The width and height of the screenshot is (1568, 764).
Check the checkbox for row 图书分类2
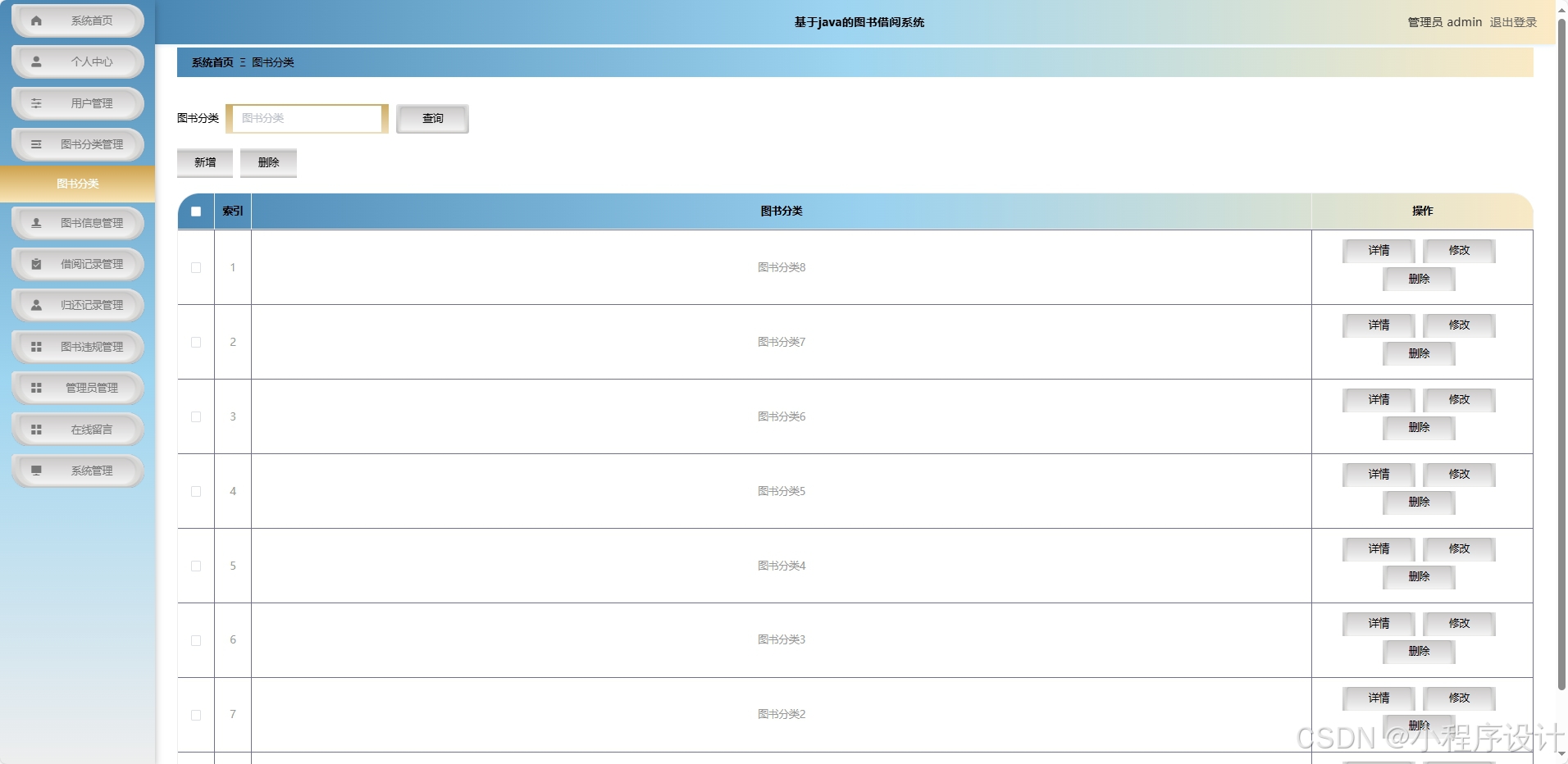pyautogui.click(x=196, y=715)
